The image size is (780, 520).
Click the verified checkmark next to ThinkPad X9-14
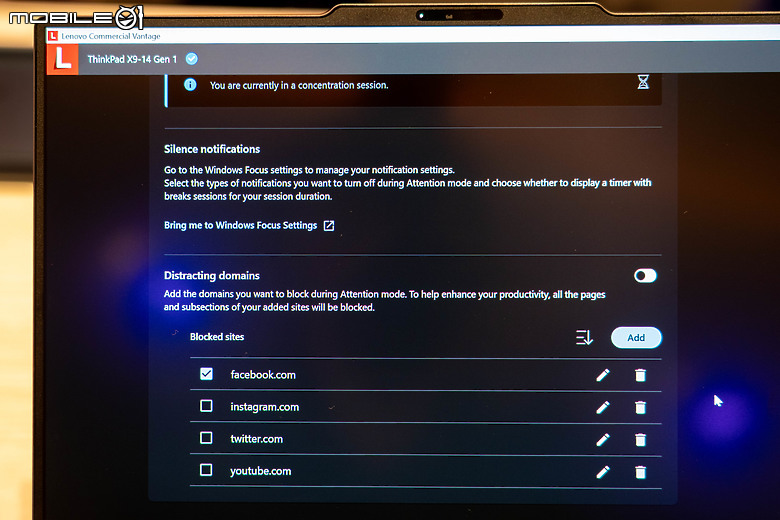pyautogui.click(x=192, y=59)
